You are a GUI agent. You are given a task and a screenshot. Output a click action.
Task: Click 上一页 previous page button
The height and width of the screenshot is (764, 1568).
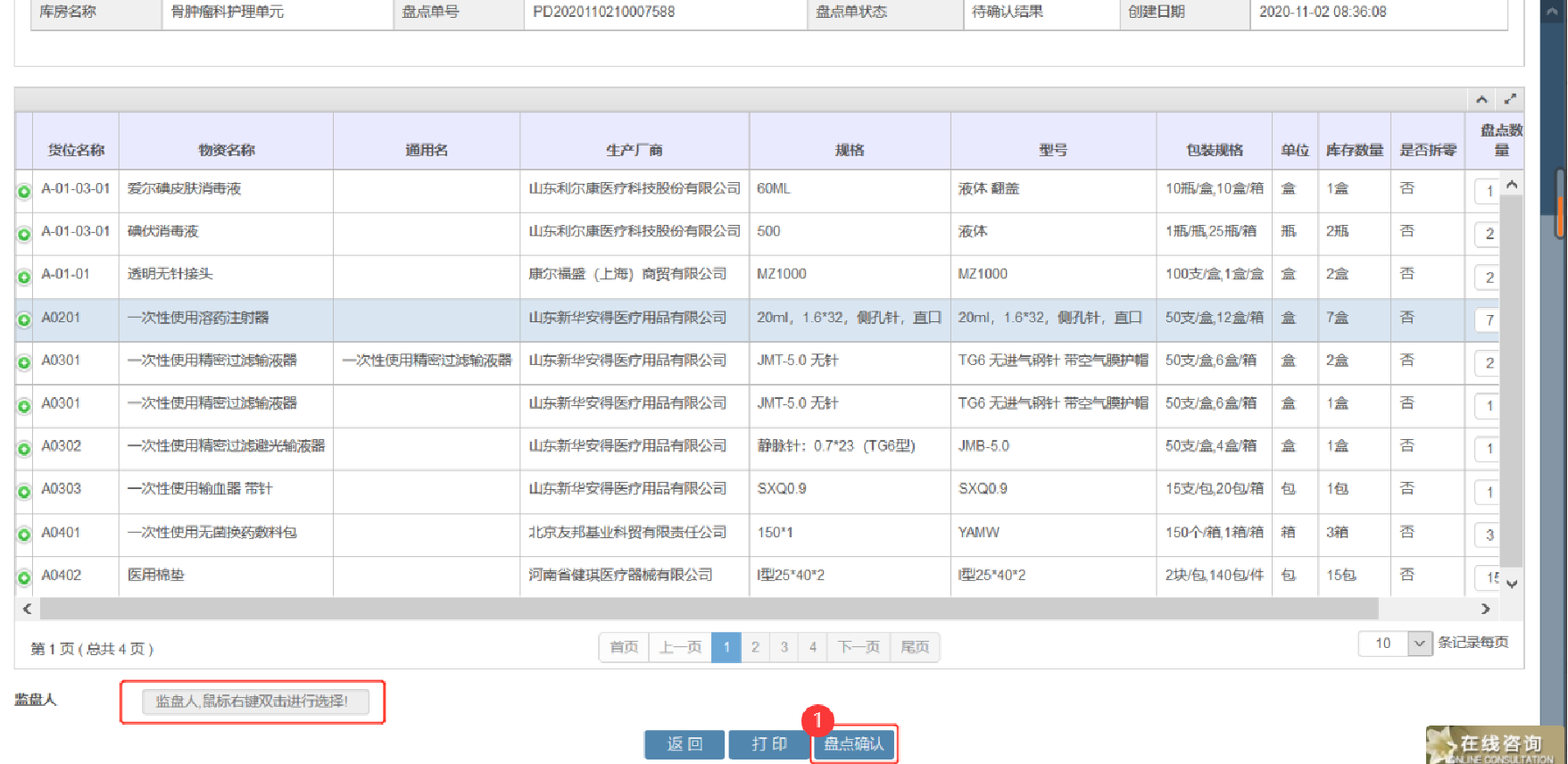point(680,647)
